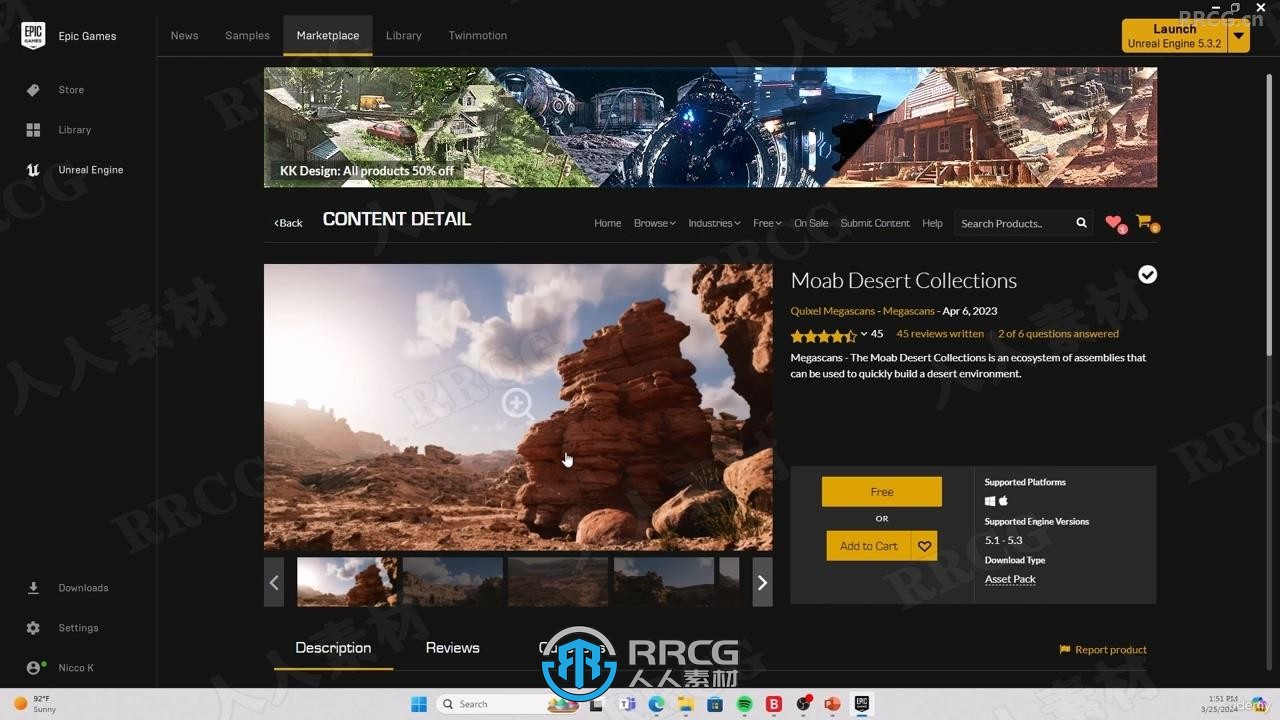The image size is (1280, 720).
Task: Open the wishlist heart icon in header
Action: point(1114,223)
